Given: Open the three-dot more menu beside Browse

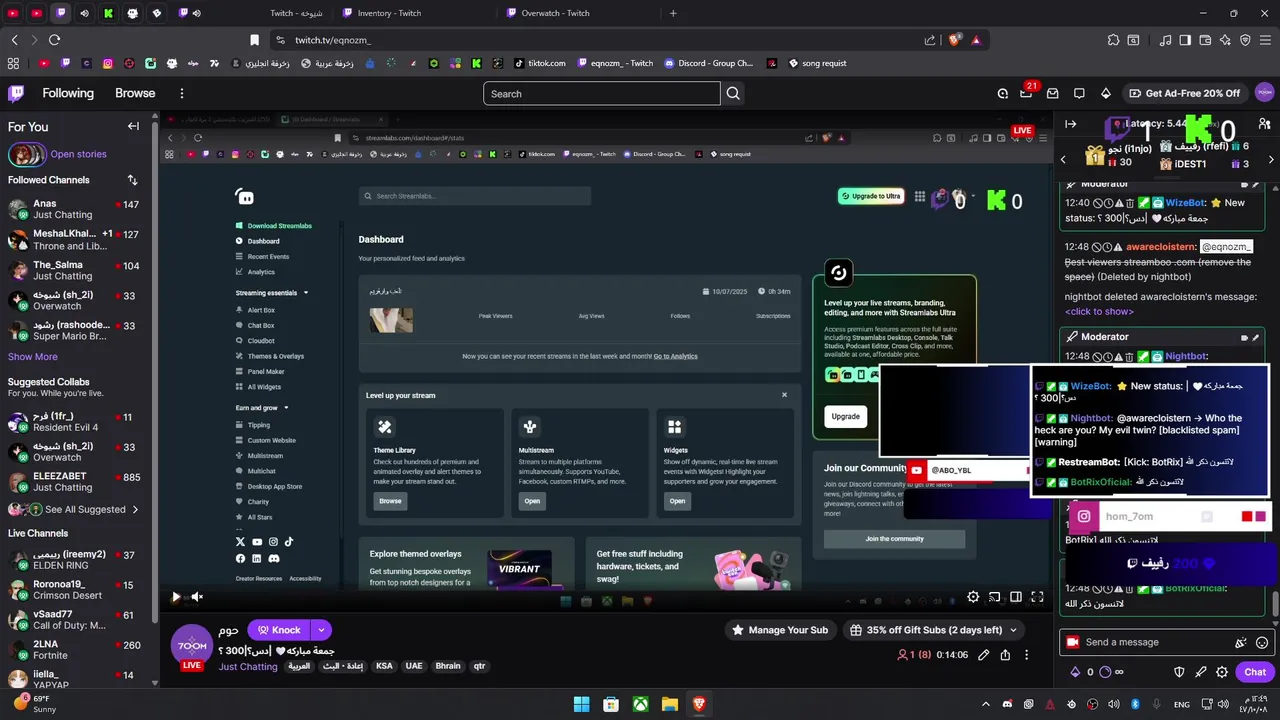Looking at the screenshot, I should 181,93.
